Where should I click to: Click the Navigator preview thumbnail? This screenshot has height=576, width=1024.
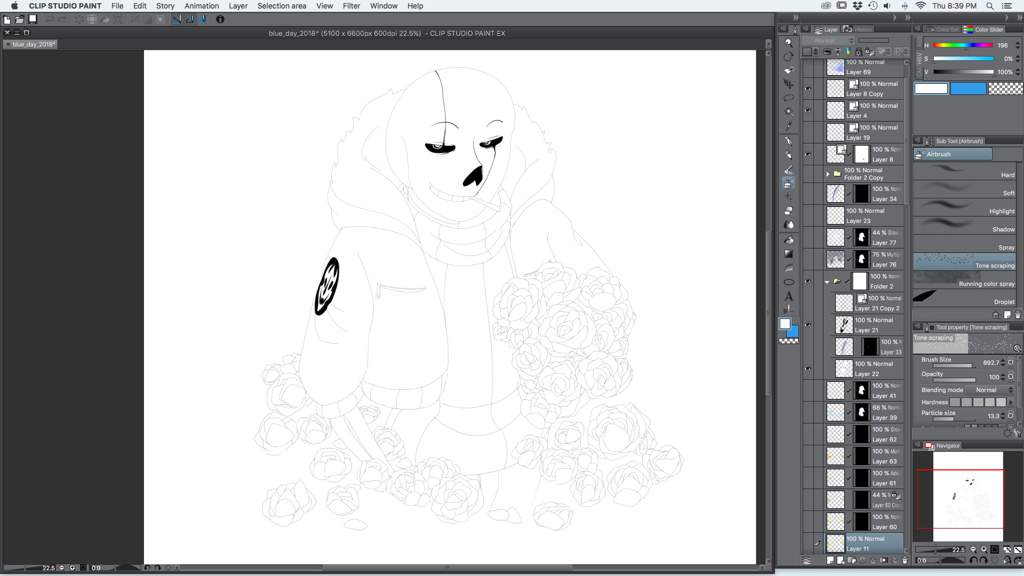[x=968, y=496]
